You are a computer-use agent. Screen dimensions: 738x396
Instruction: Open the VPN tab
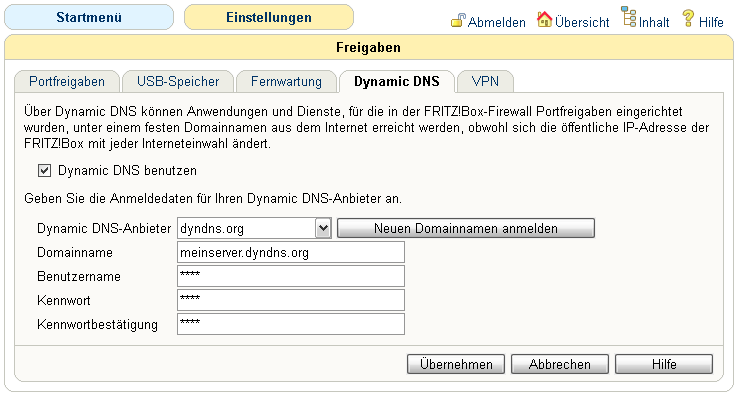485,81
